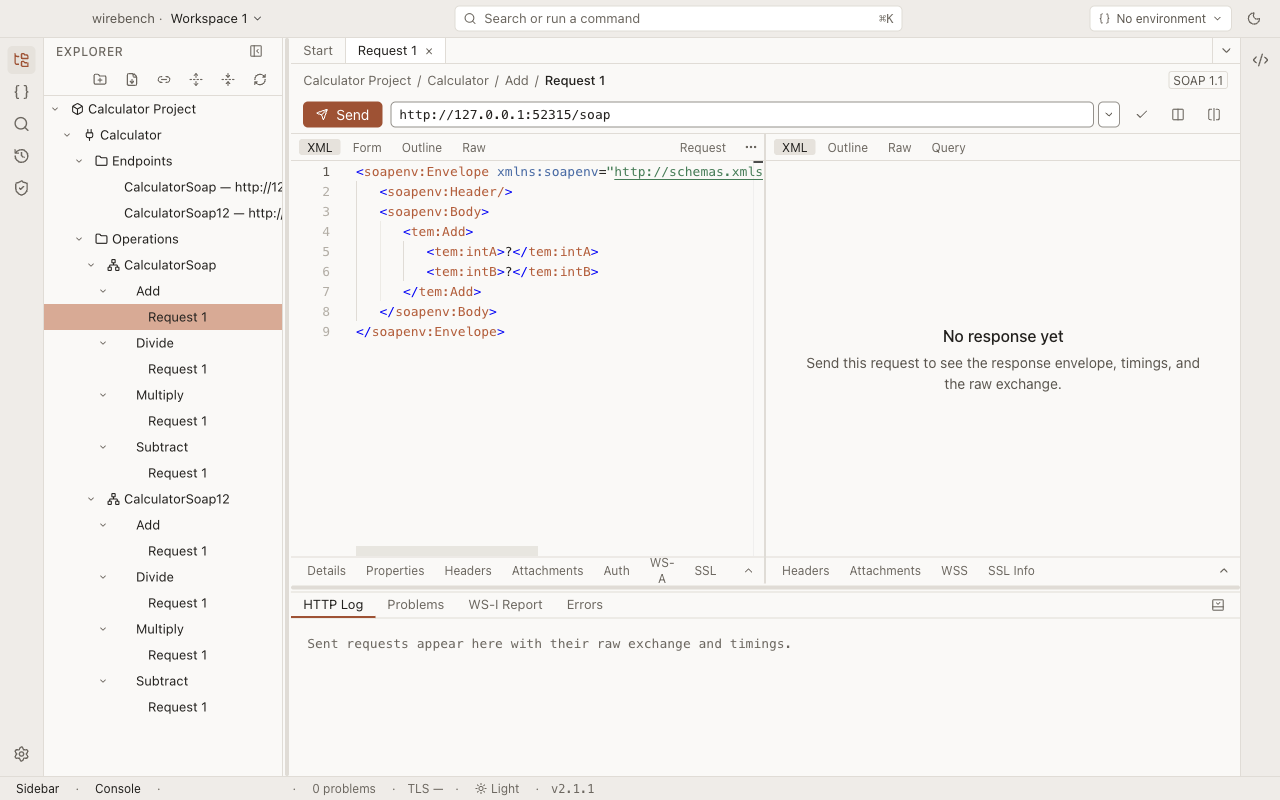
Task: Open the tab list chevron dropdown
Action: click(x=1226, y=50)
